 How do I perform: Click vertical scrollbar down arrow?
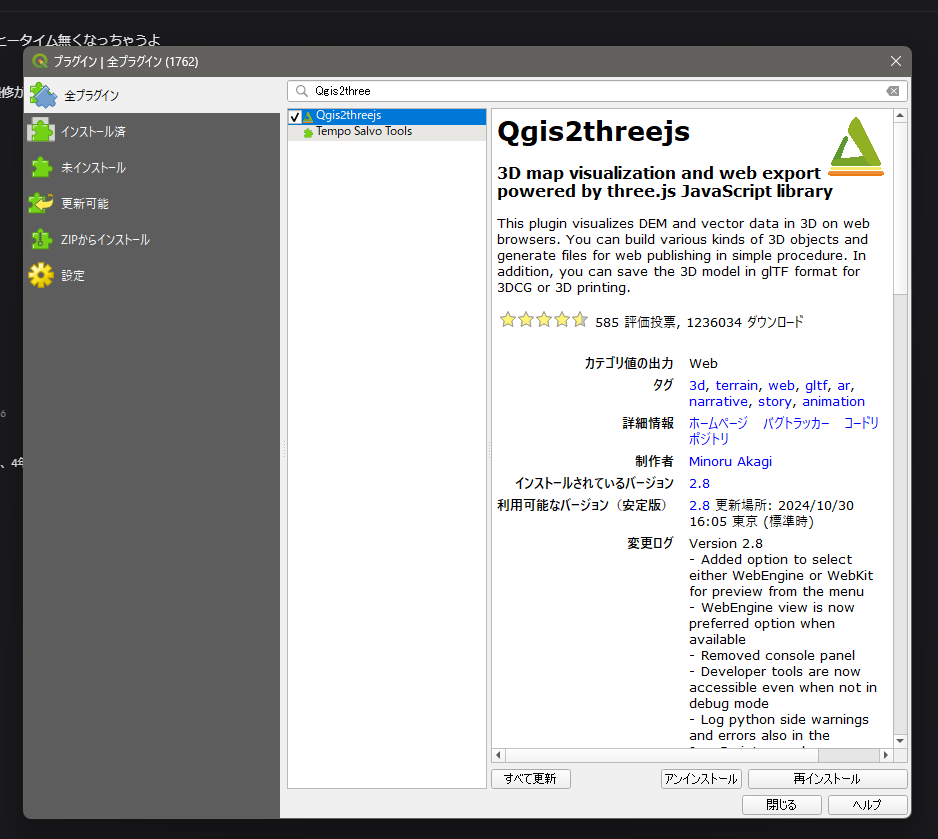900,740
